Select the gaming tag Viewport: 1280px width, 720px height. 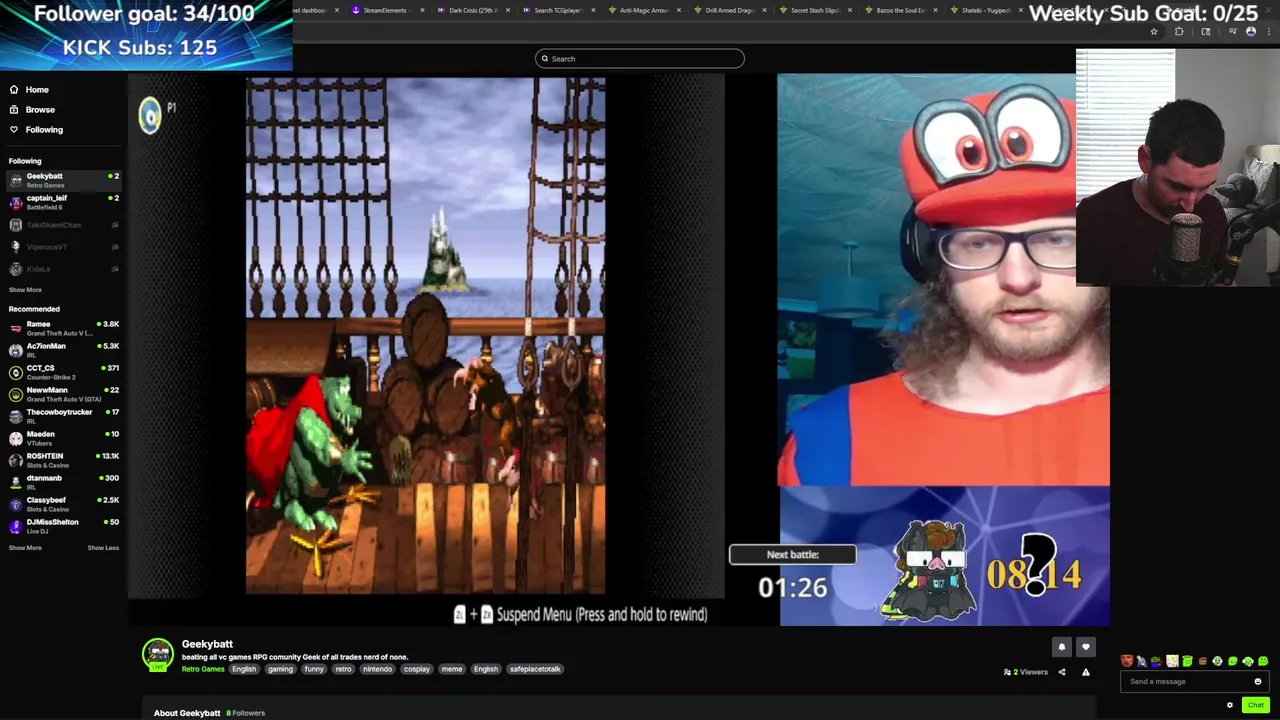pos(280,669)
